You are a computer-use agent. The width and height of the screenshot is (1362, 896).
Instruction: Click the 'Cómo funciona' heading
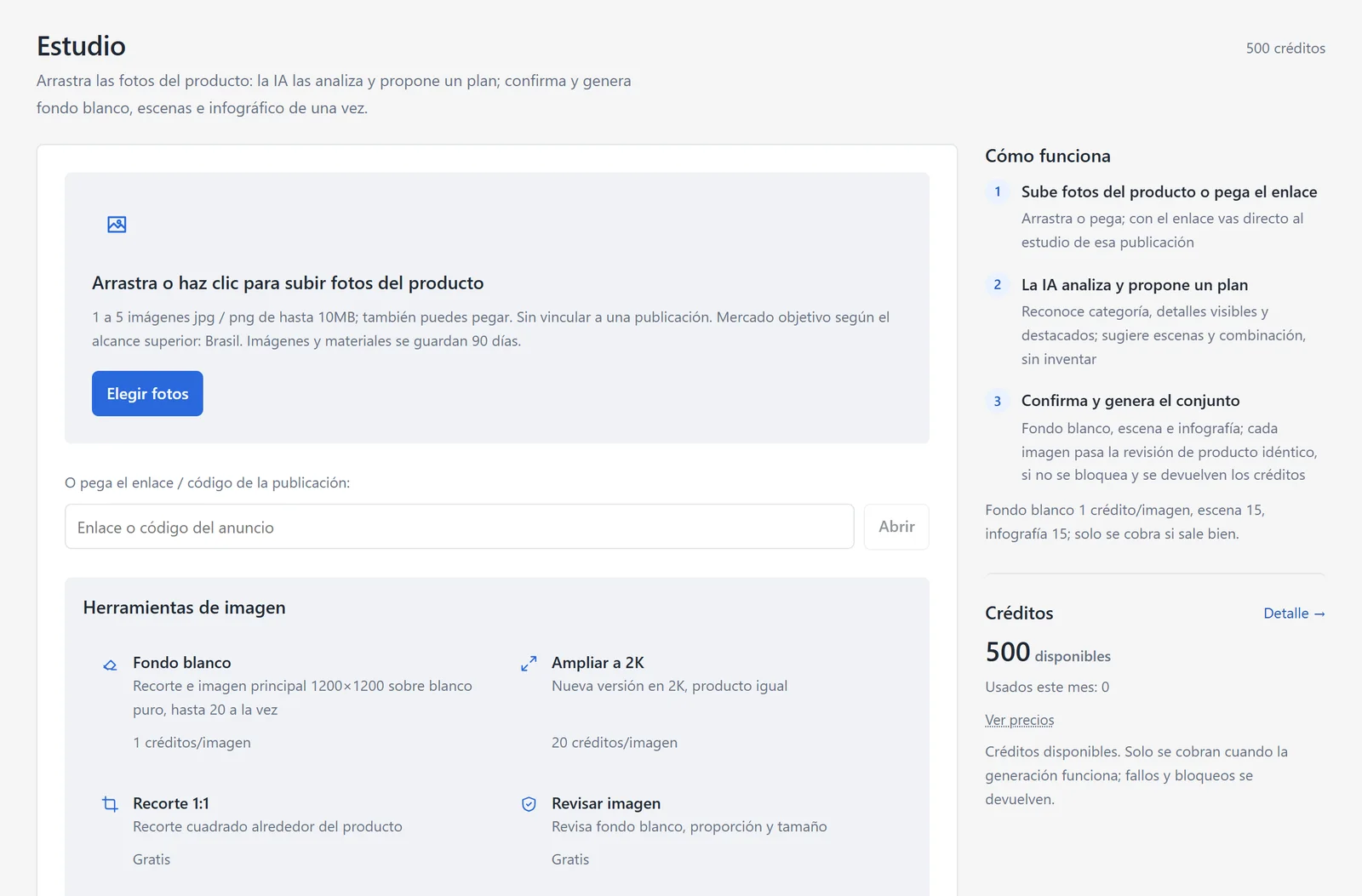[x=1048, y=156]
